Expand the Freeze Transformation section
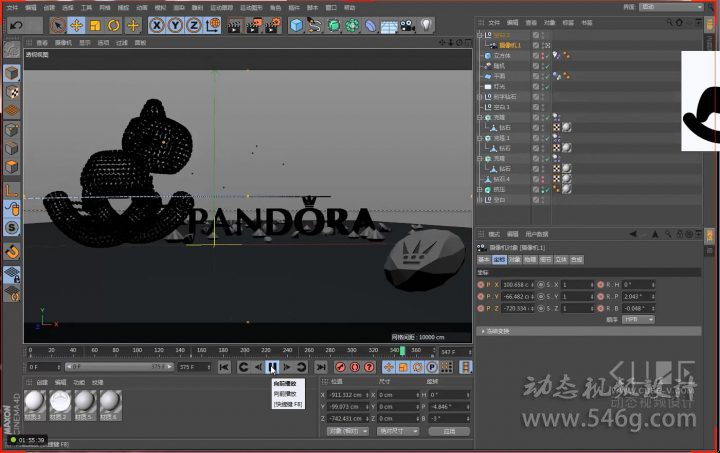The height and width of the screenshot is (453, 720). click(x=589, y=331)
